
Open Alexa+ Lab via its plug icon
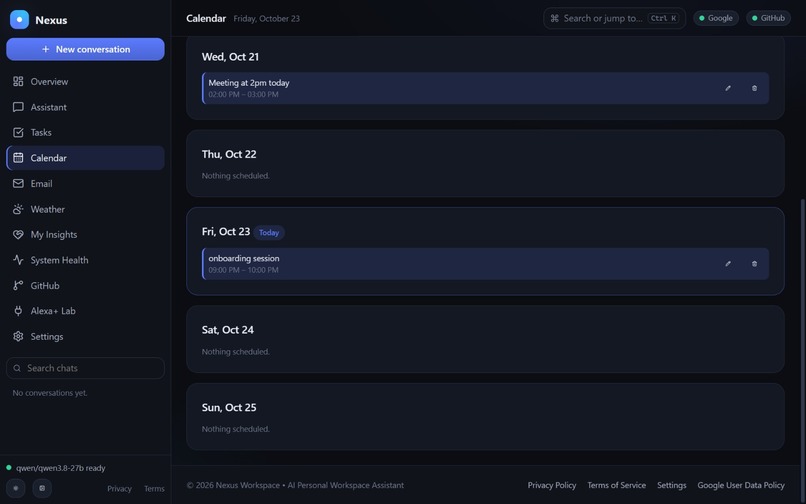tap(18, 311)
